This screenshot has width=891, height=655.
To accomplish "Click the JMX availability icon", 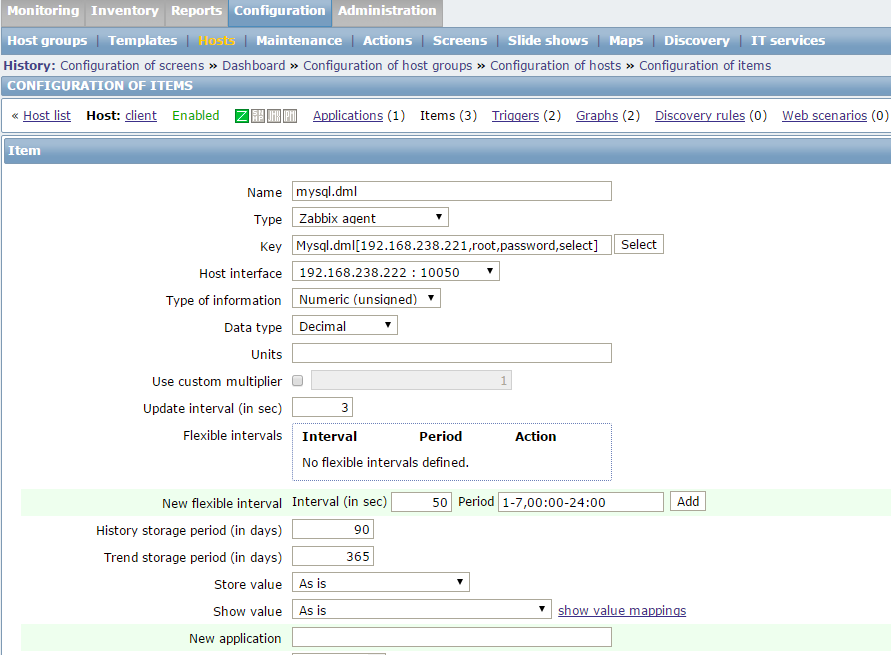I will [x=274, y=116].
